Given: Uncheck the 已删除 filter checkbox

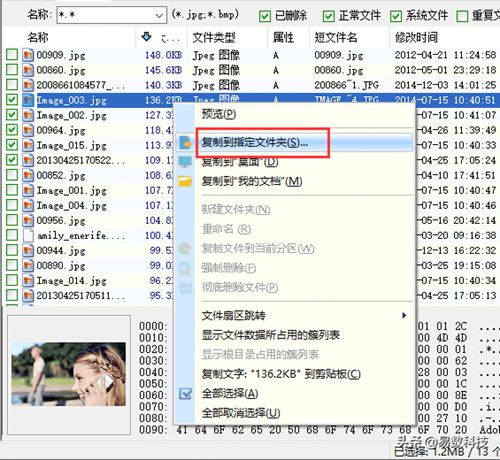Looking at the screenshot, I should pyautogui.click(x=265, y=16).
